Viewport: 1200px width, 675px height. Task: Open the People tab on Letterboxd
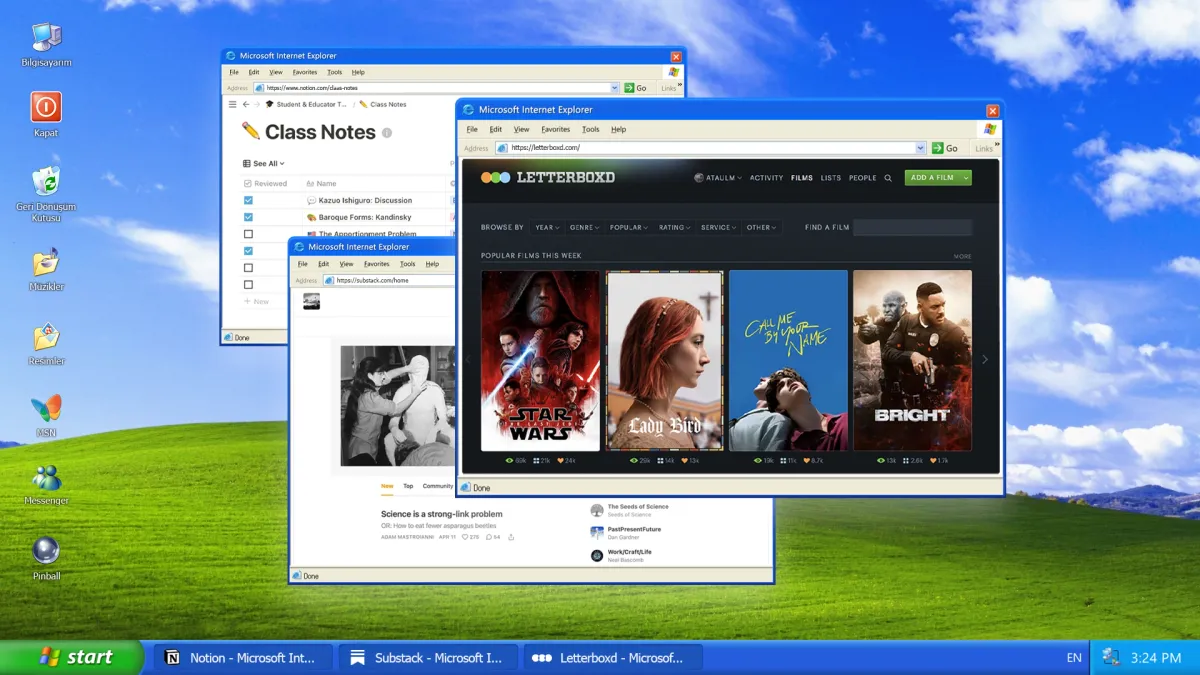[862, 178]
